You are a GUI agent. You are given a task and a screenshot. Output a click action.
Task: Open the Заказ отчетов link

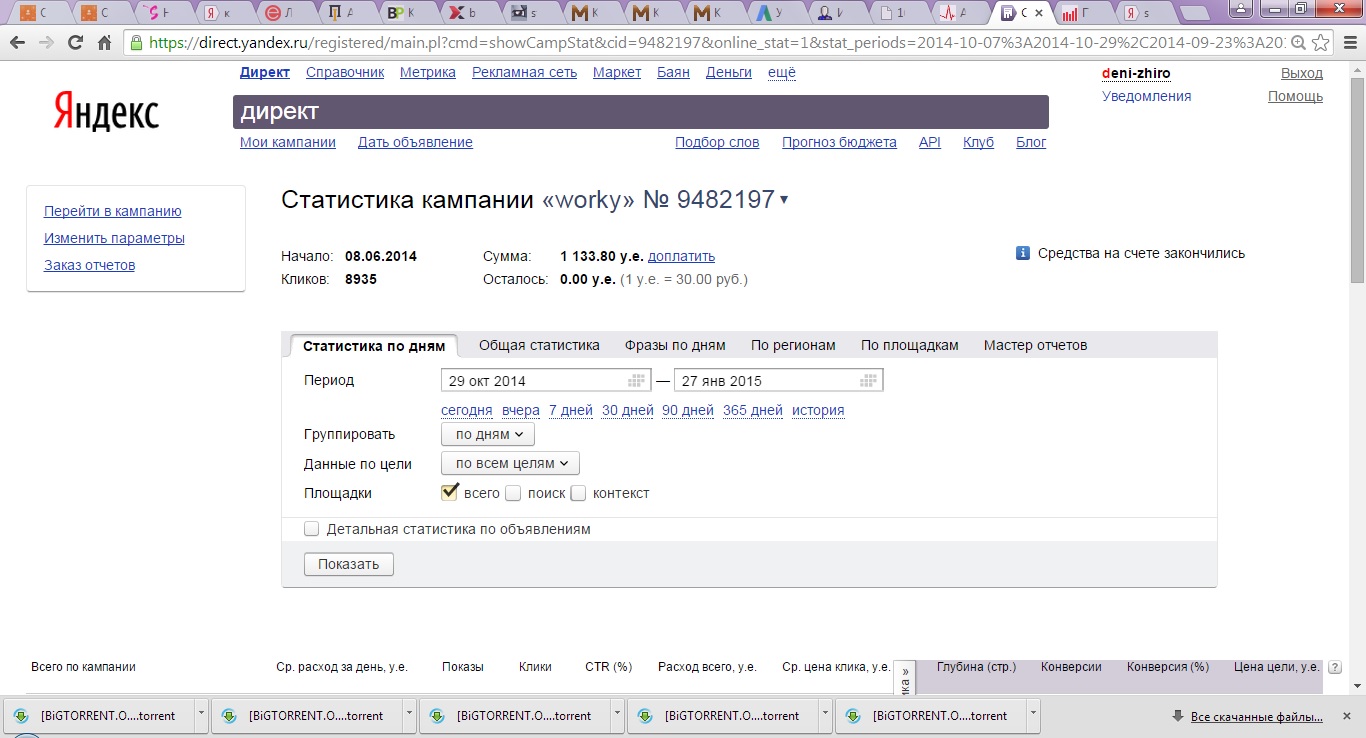pos(89,265)
